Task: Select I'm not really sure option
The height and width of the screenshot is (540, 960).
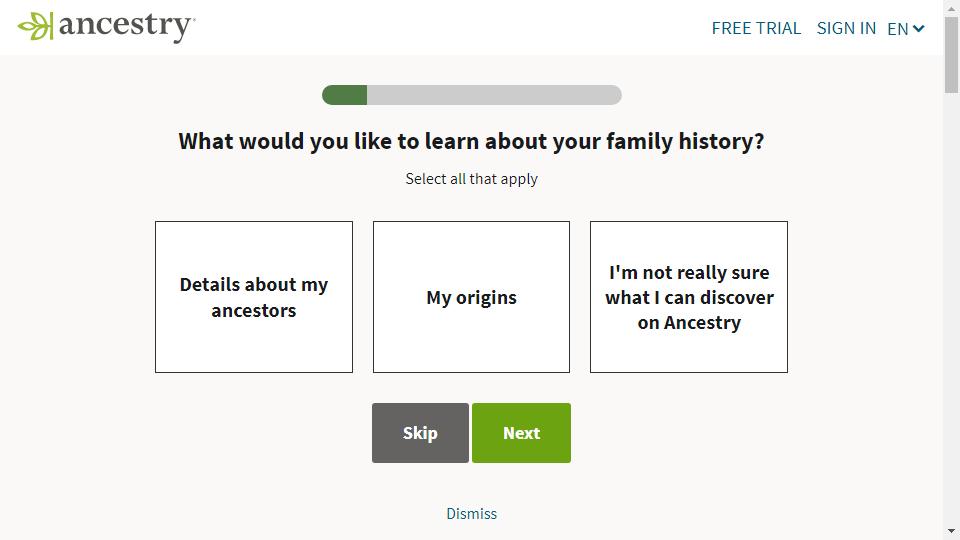Action: [x=689, y=297]
